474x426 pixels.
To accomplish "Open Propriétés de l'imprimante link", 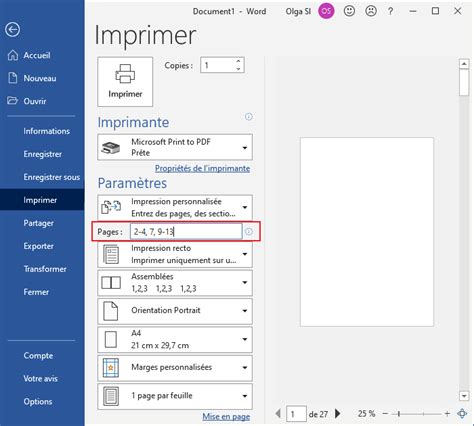I will [x=202, y=168].
